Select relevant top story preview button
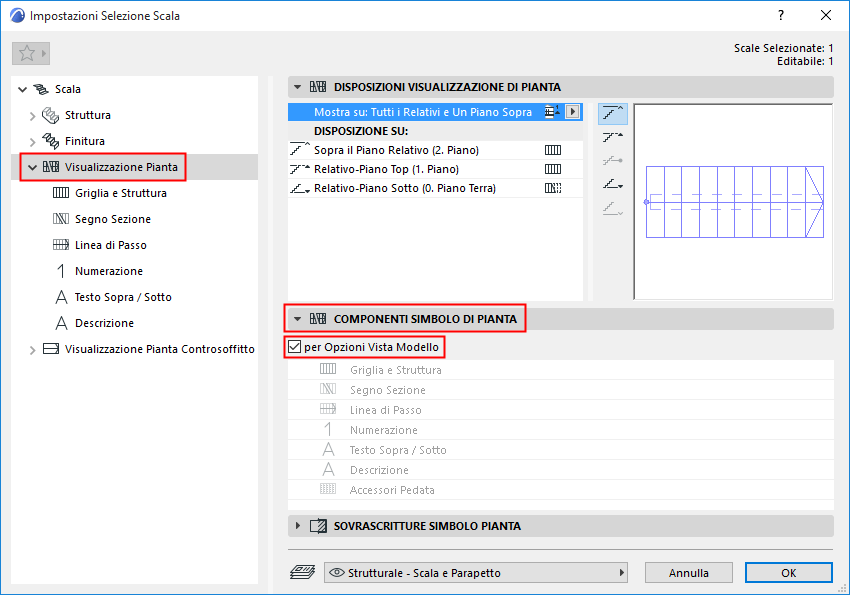The width and height of the screenshot is (850, 595). (613, 137)
